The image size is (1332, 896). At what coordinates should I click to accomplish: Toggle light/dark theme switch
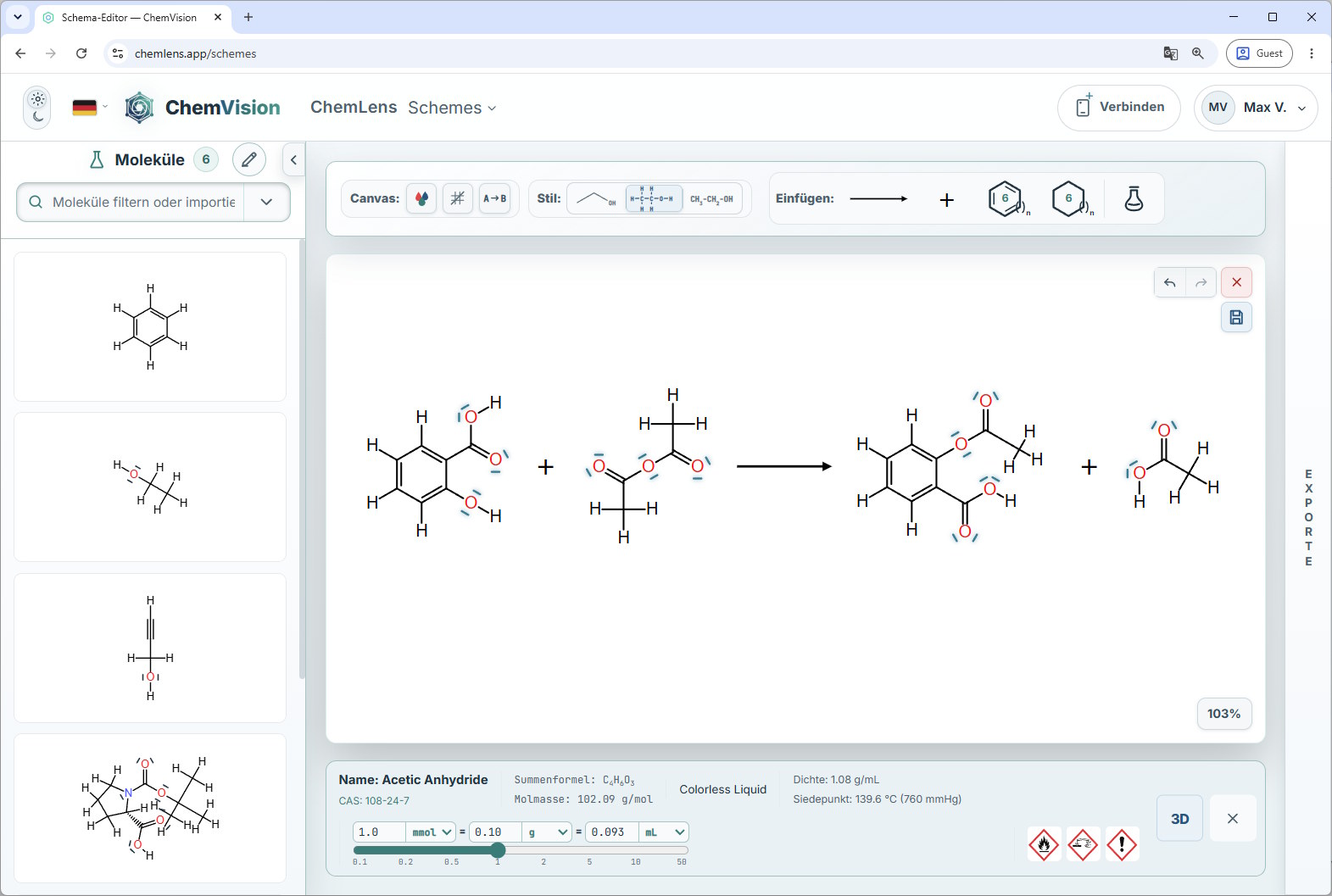(x=37, y=108)
